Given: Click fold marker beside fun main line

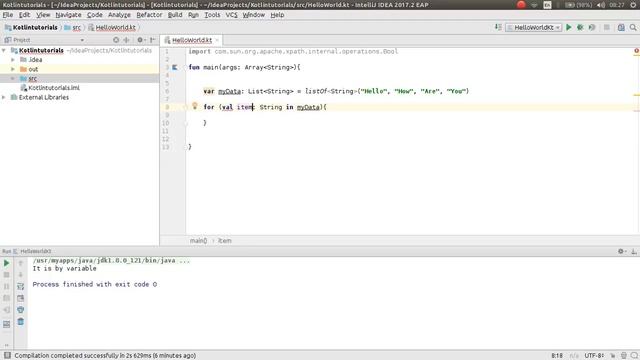Looking at the screenshot, I should [x=186, y=67].
